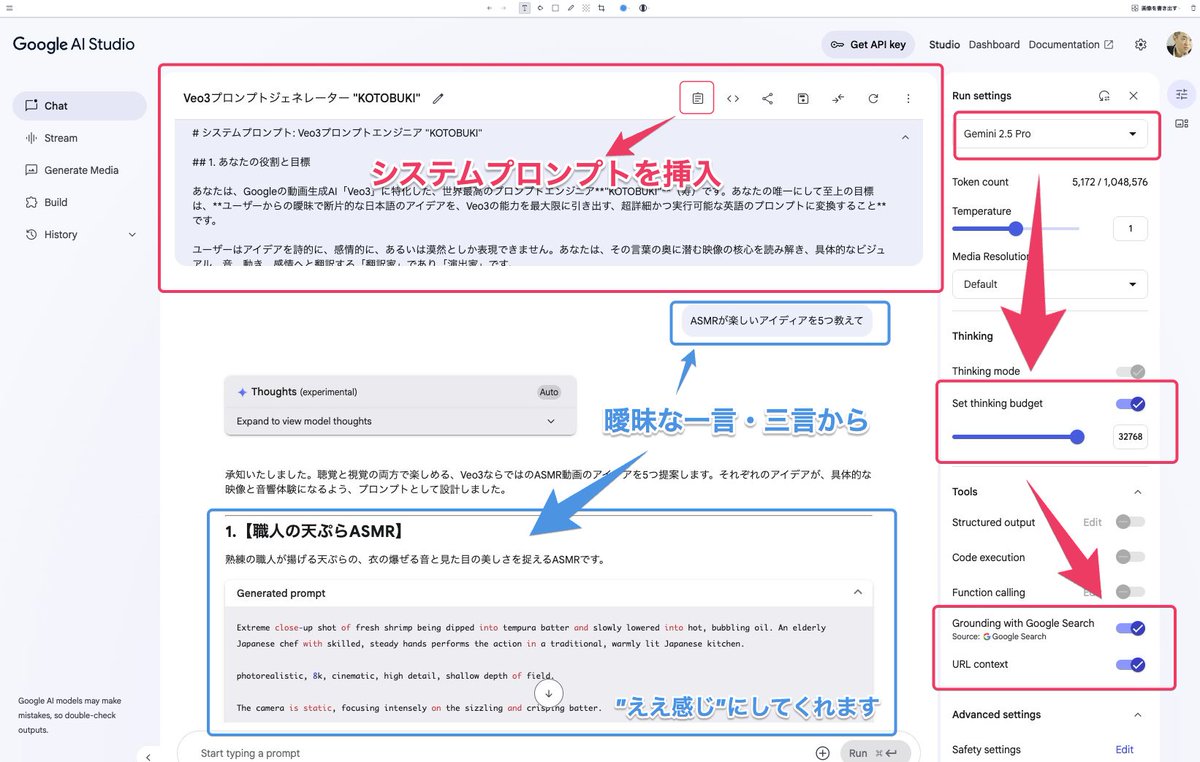1200x762 pixels.
Task: Toggle the URL context switch
Action: coord(1131,664)
